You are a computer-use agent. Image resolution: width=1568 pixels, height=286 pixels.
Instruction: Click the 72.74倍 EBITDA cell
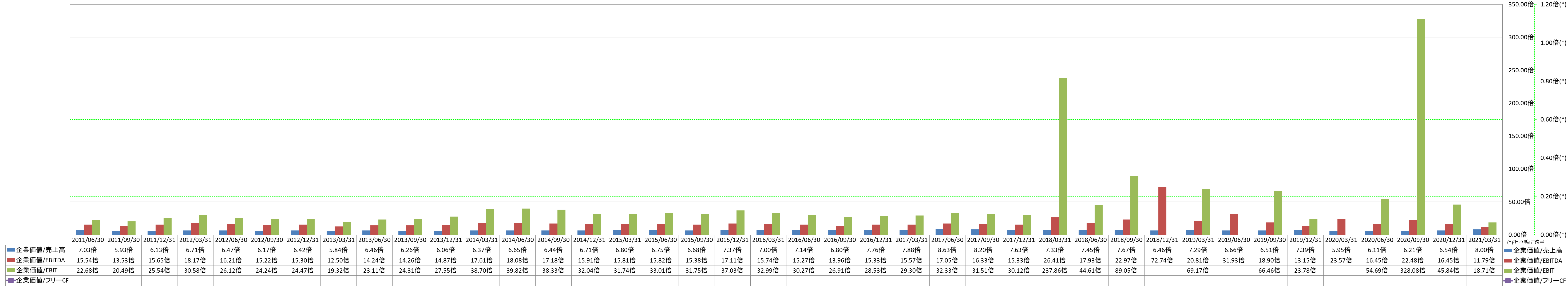[1163, 260]
